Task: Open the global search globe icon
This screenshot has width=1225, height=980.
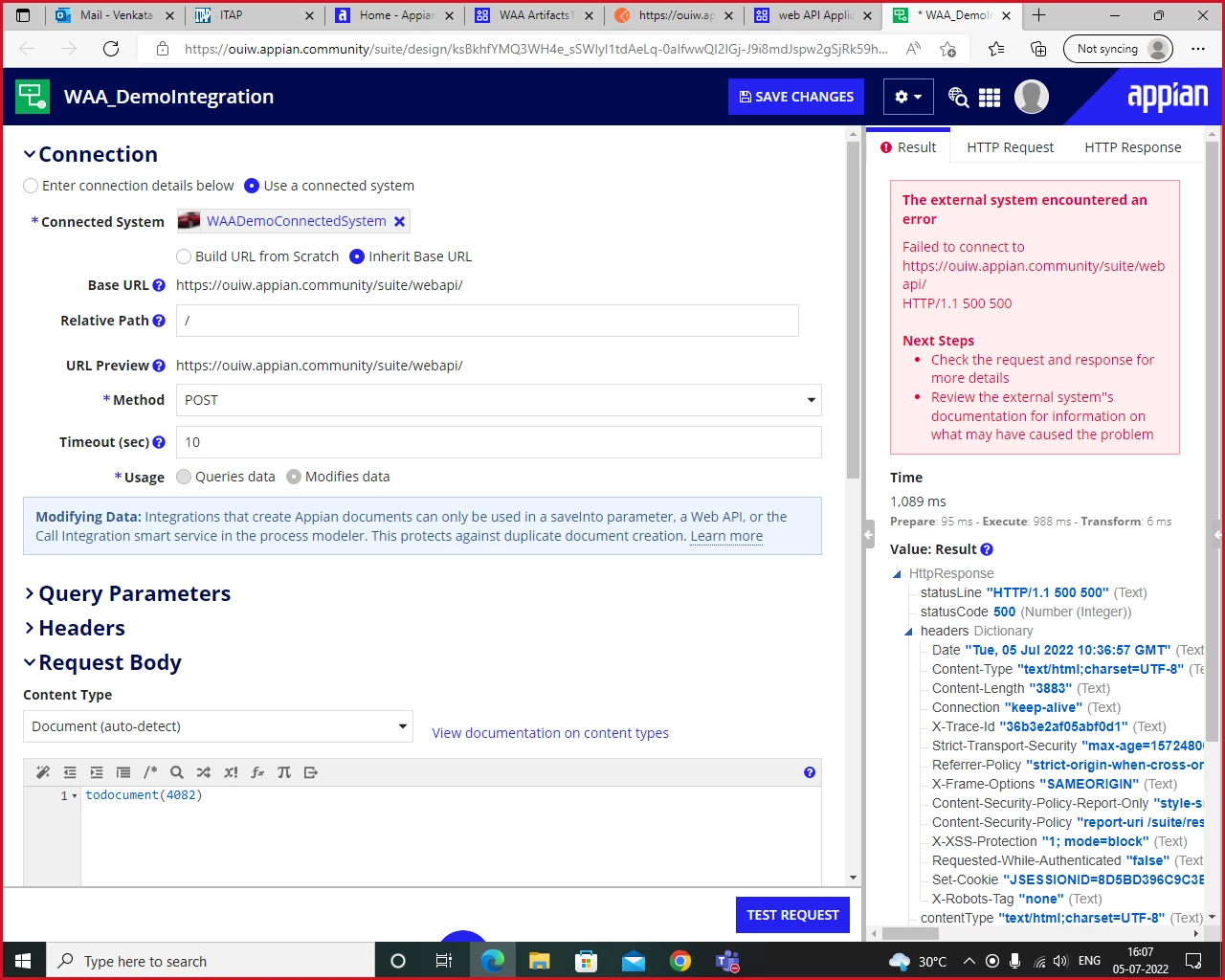Action: click(958, 97)
